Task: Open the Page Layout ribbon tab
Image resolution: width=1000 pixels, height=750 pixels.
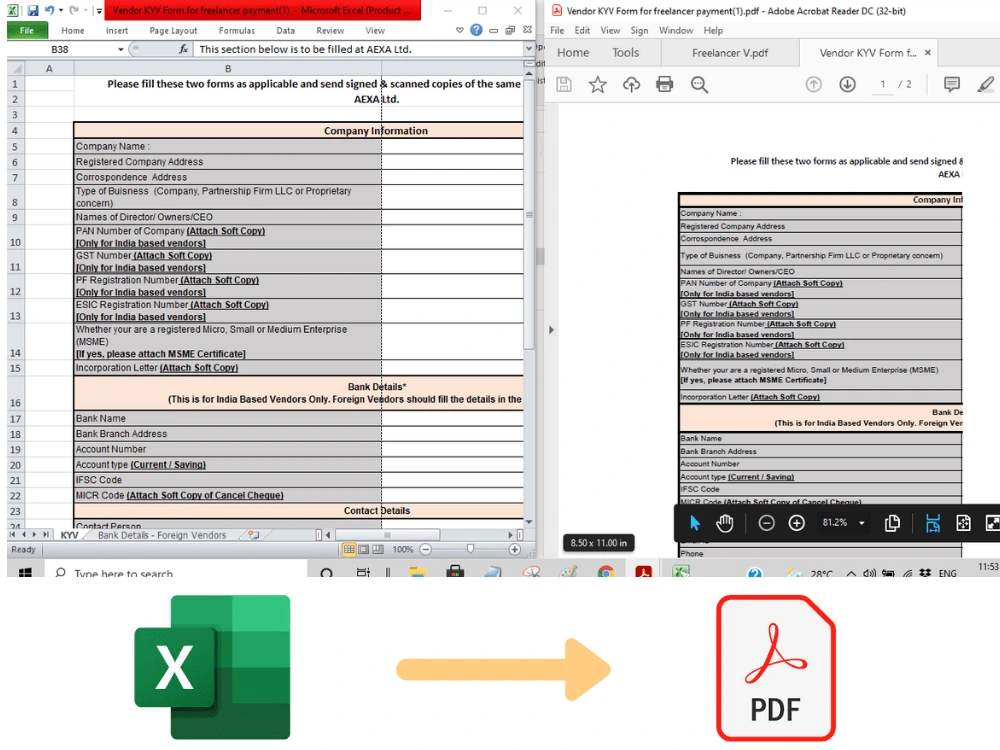Action: pos(173,30)
